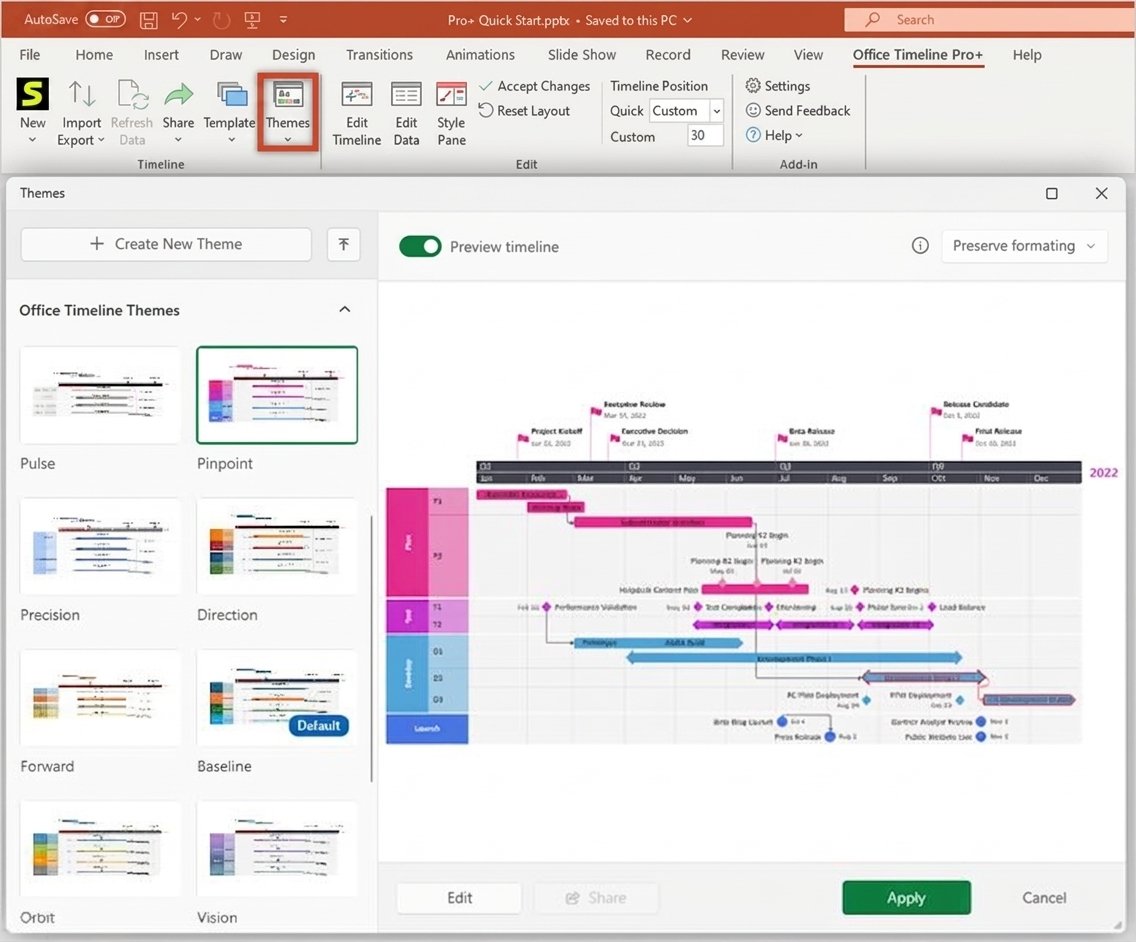Viewport: 1136px width, 942px height.
Task: Click the Undo arrow icon
Action: tap(179, 20)
